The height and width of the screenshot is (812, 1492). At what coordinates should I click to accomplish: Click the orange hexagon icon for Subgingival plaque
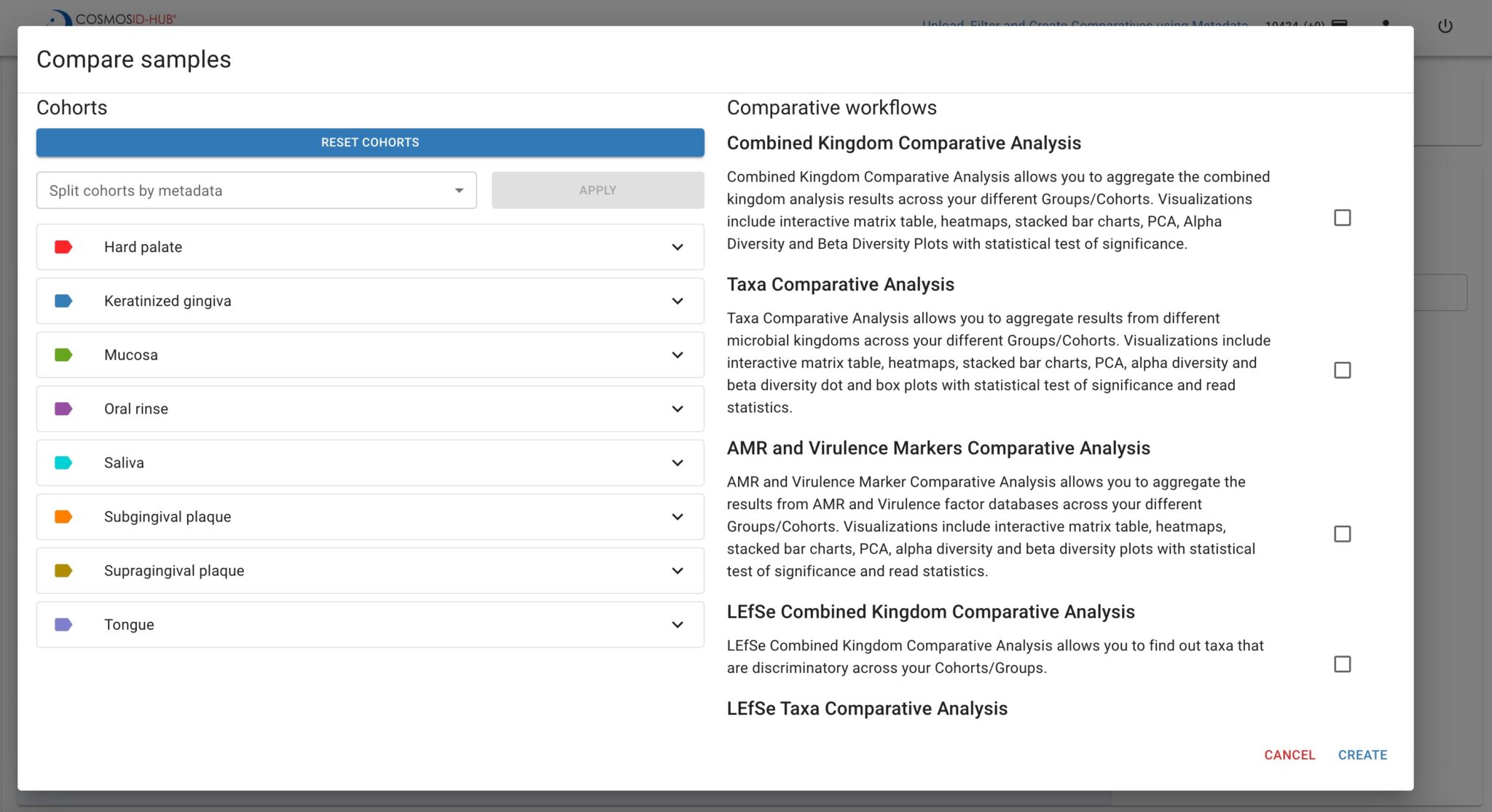(64, 516)
